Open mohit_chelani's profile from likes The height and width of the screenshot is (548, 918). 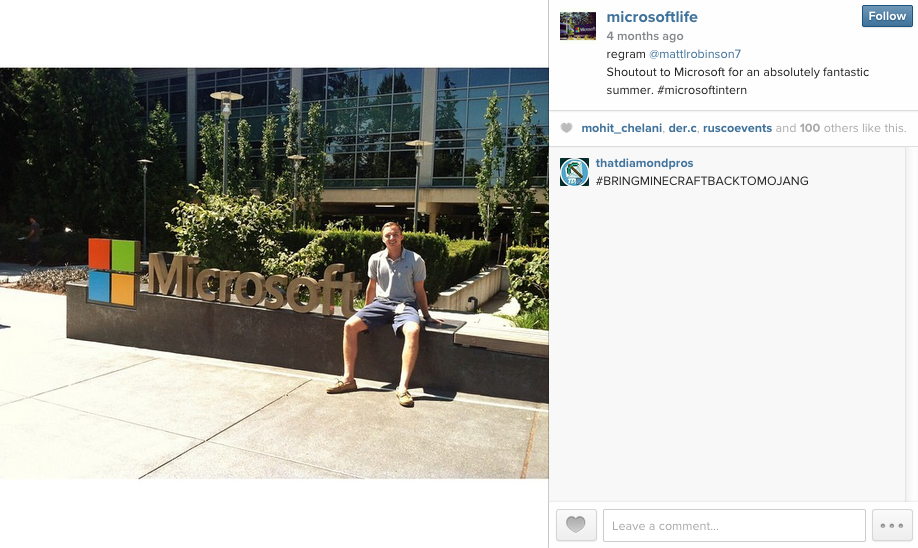click(621, 128)
